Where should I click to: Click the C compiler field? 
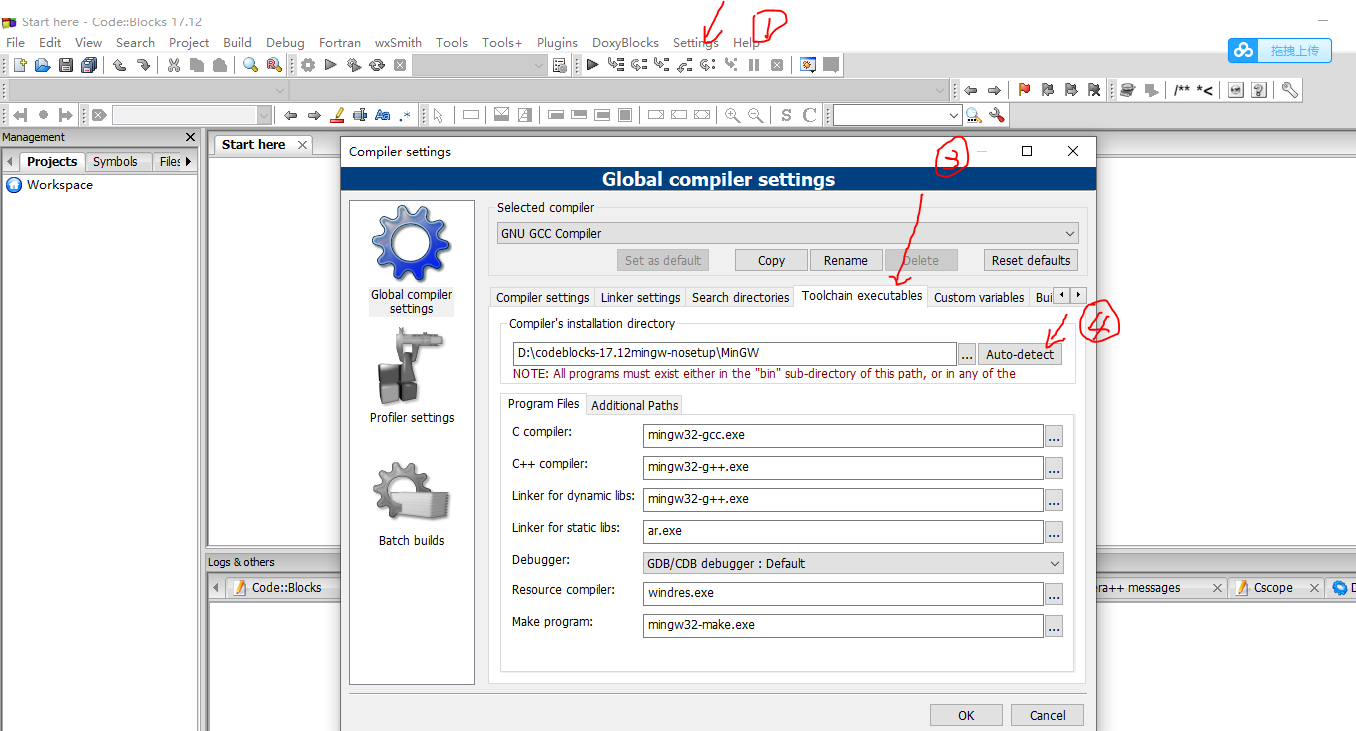coord(843,435)
